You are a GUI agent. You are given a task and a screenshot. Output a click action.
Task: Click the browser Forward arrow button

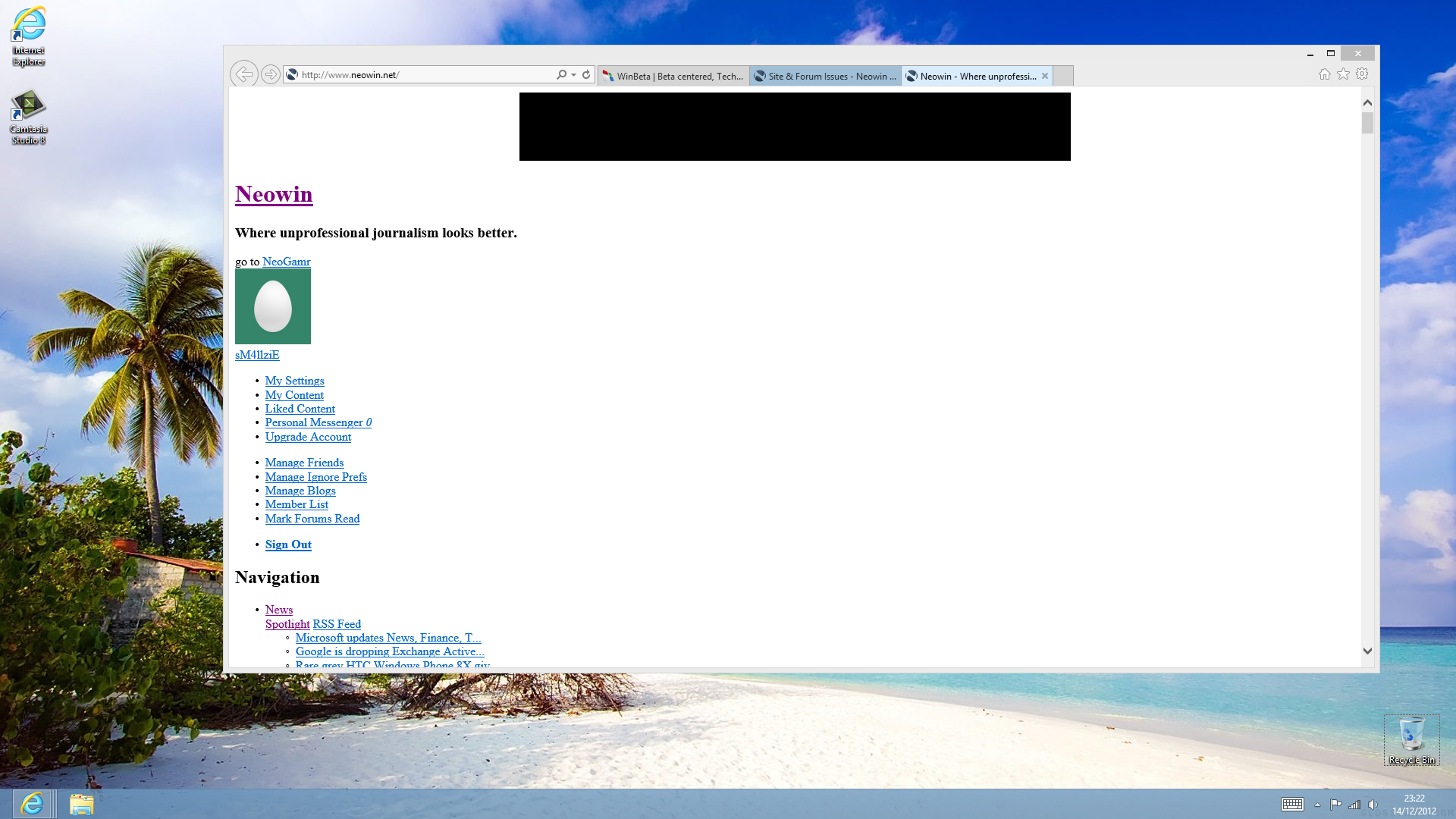(x=270, y=74)
